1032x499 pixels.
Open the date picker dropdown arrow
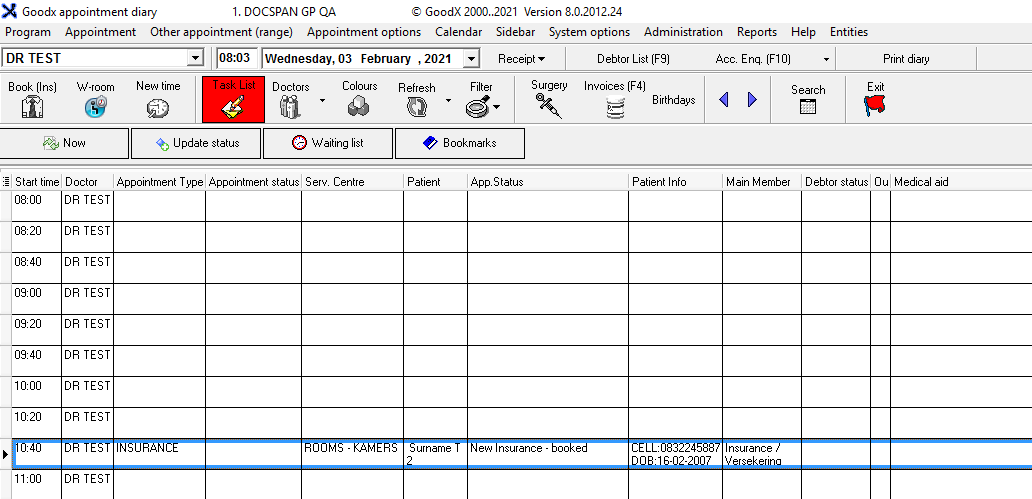pyautogui.click(x=472, y=59)
